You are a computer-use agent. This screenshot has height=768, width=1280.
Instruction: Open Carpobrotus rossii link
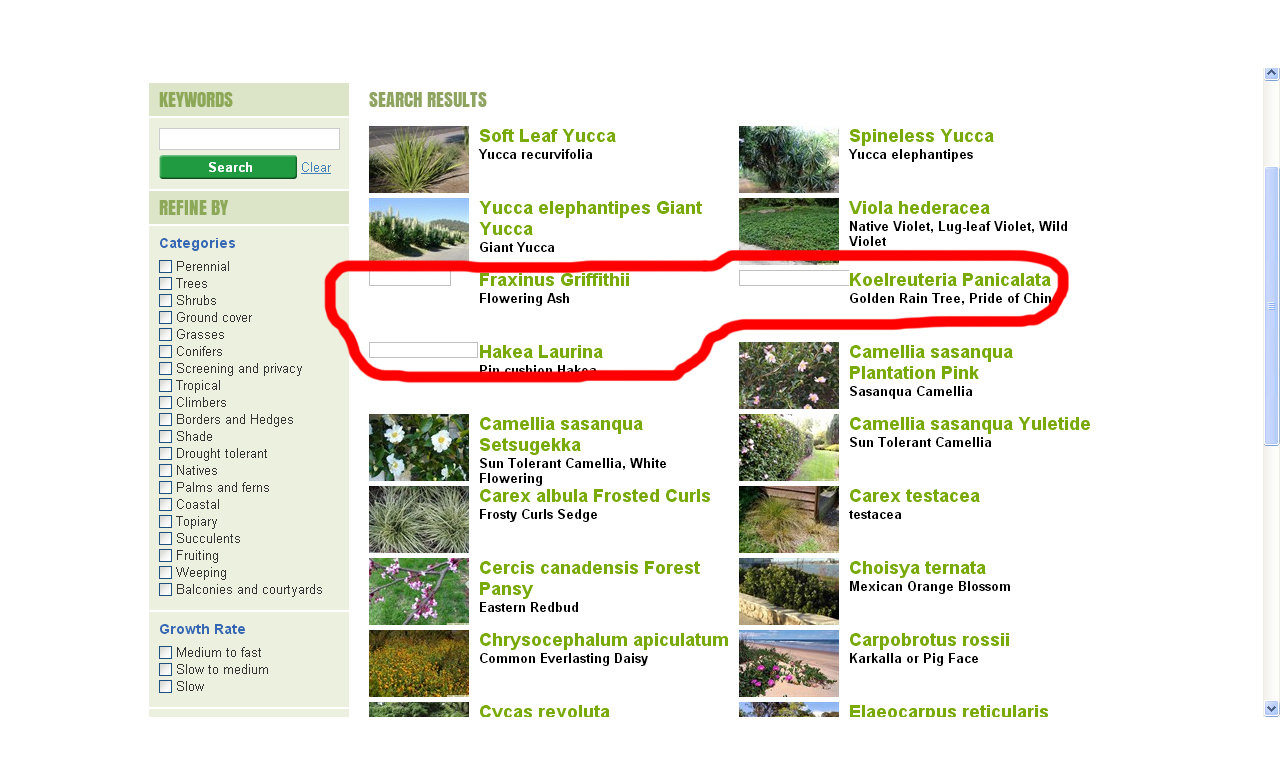(929, 640)
